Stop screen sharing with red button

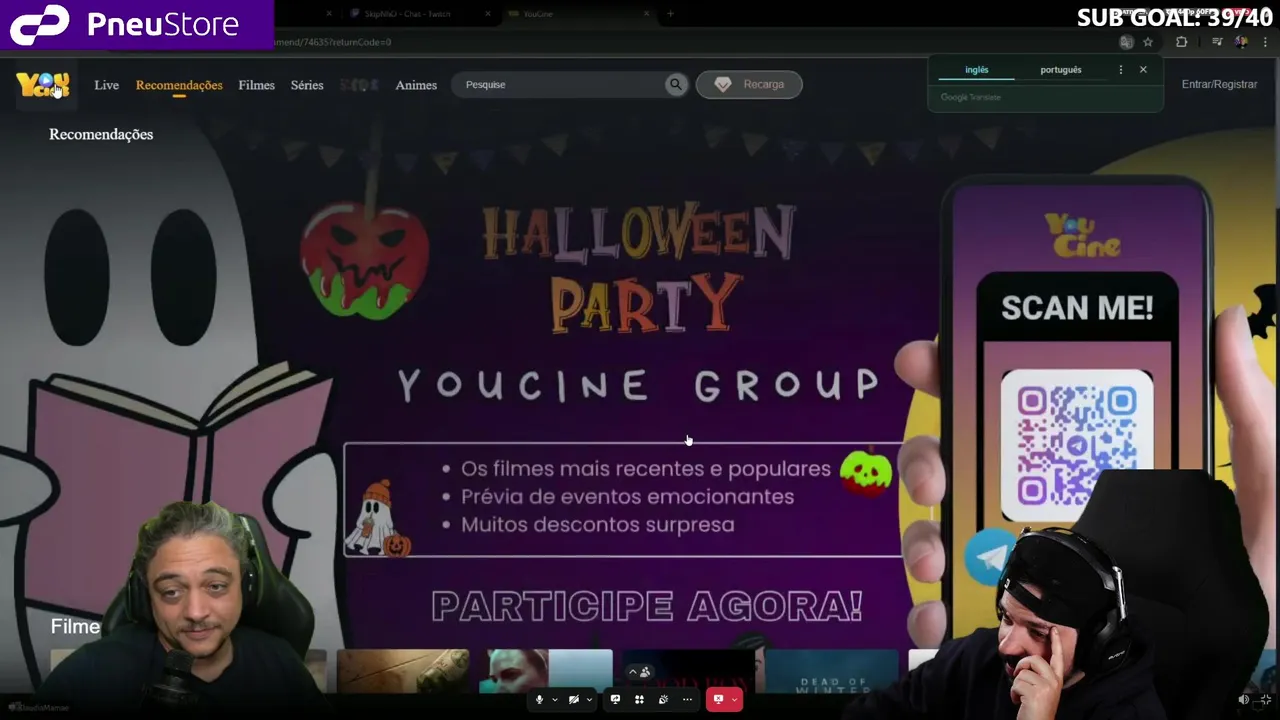[x=717, y=700]
